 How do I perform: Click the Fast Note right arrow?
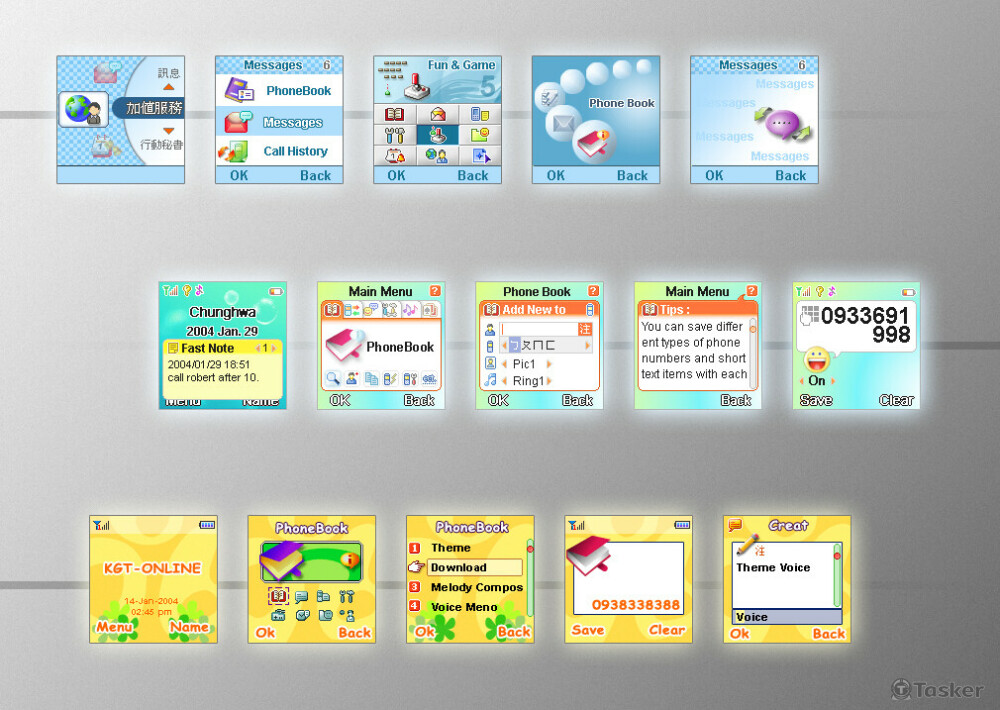tap(274, 348)
